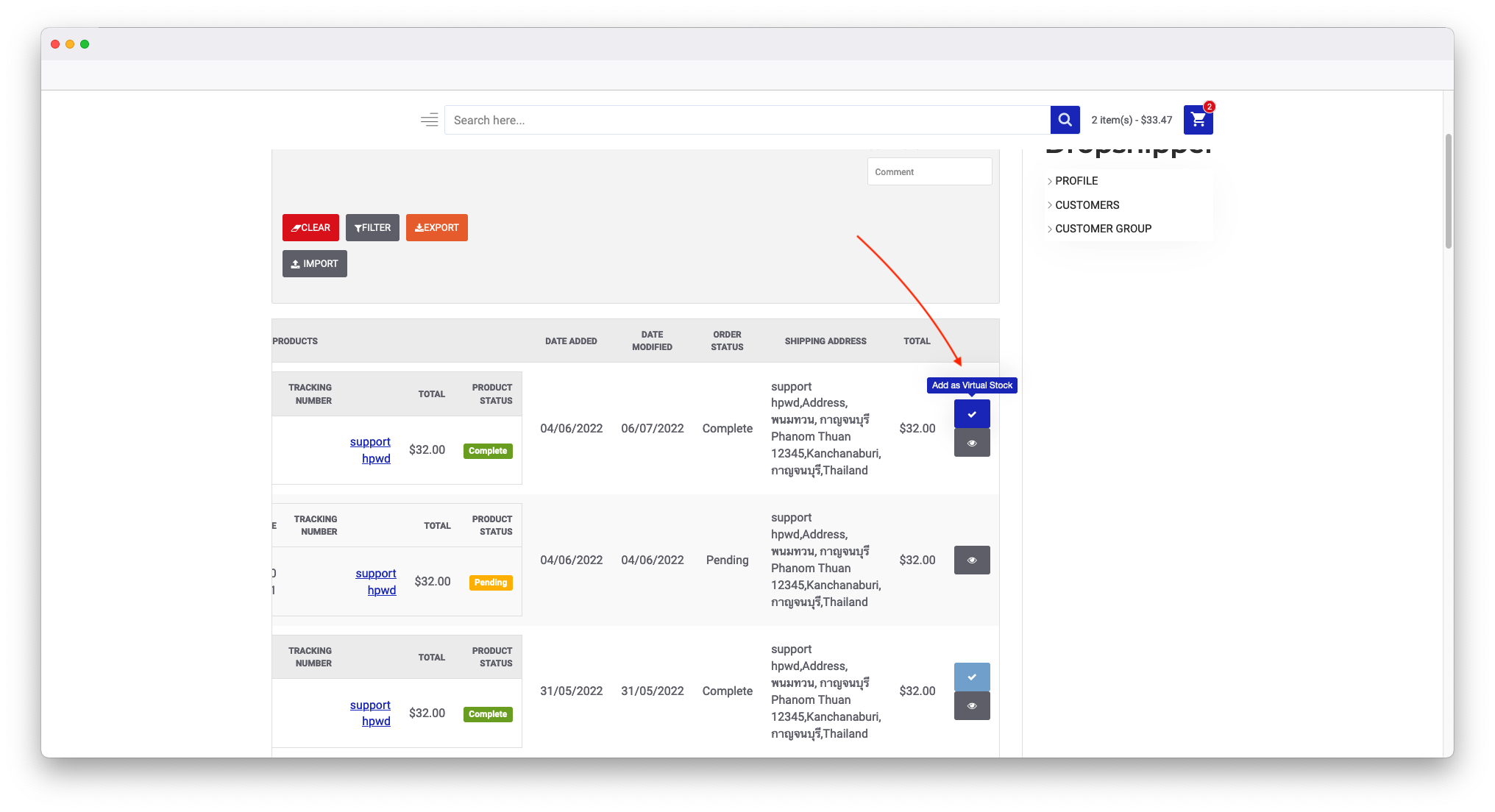Click the hamburger menu icon
Screen dimensions: 1495x812
coord(429,119)
